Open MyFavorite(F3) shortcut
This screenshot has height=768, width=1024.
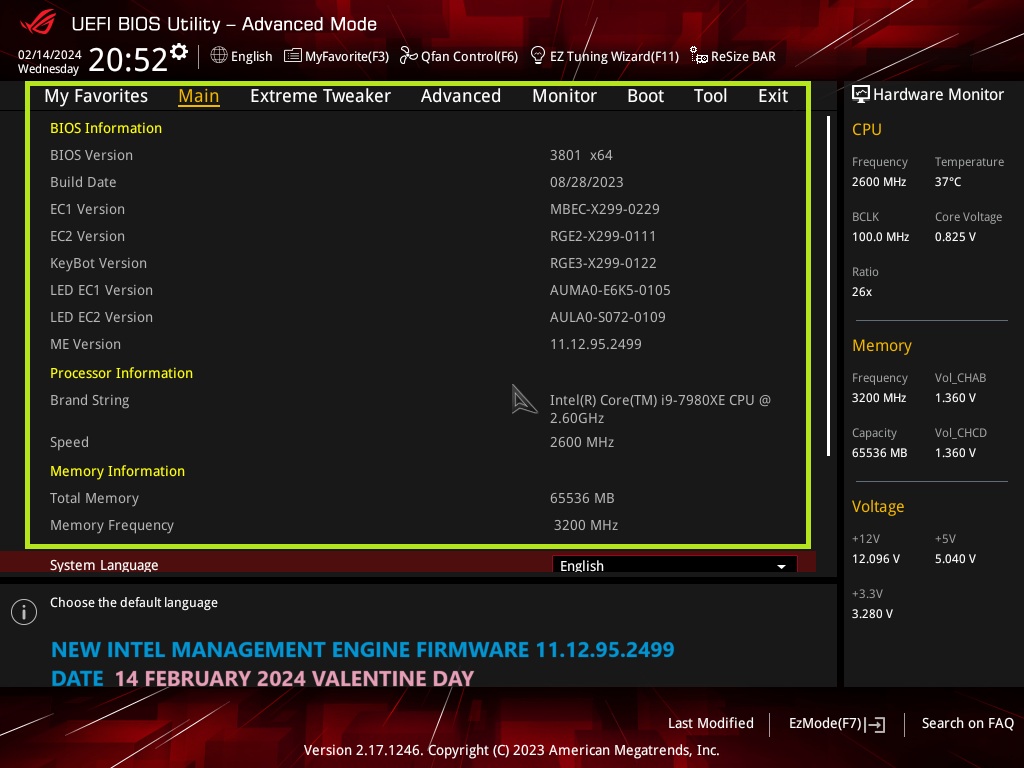pyautogui.click(x=337, y=56)
